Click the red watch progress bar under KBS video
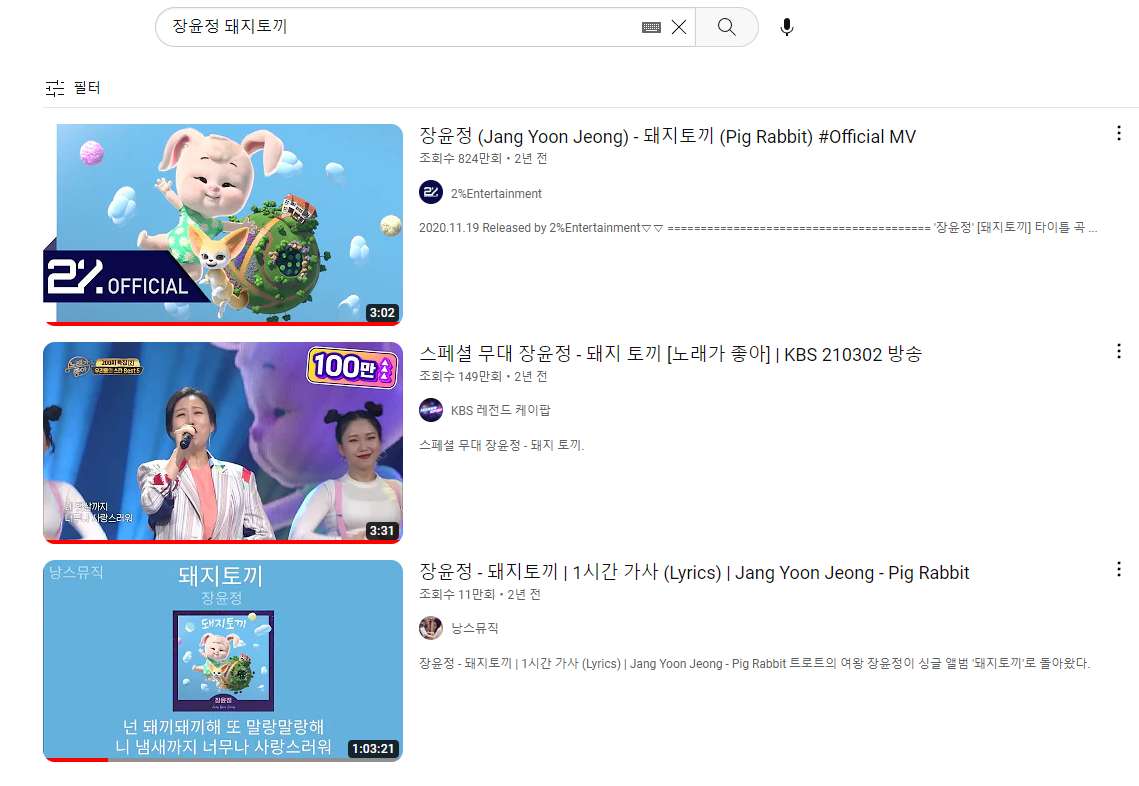 (223, 541)
